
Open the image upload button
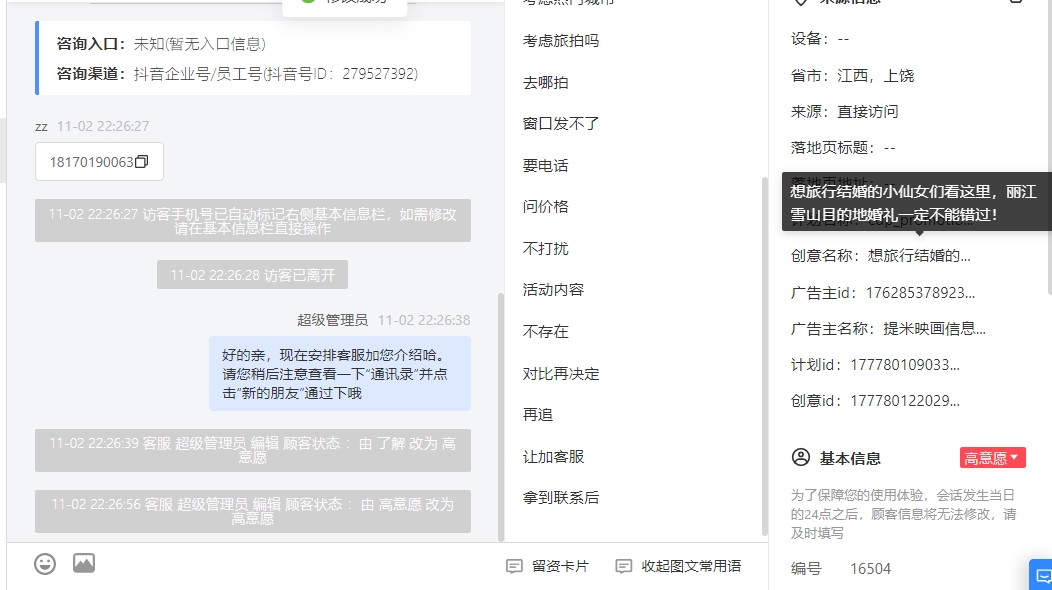coord(84,563)
